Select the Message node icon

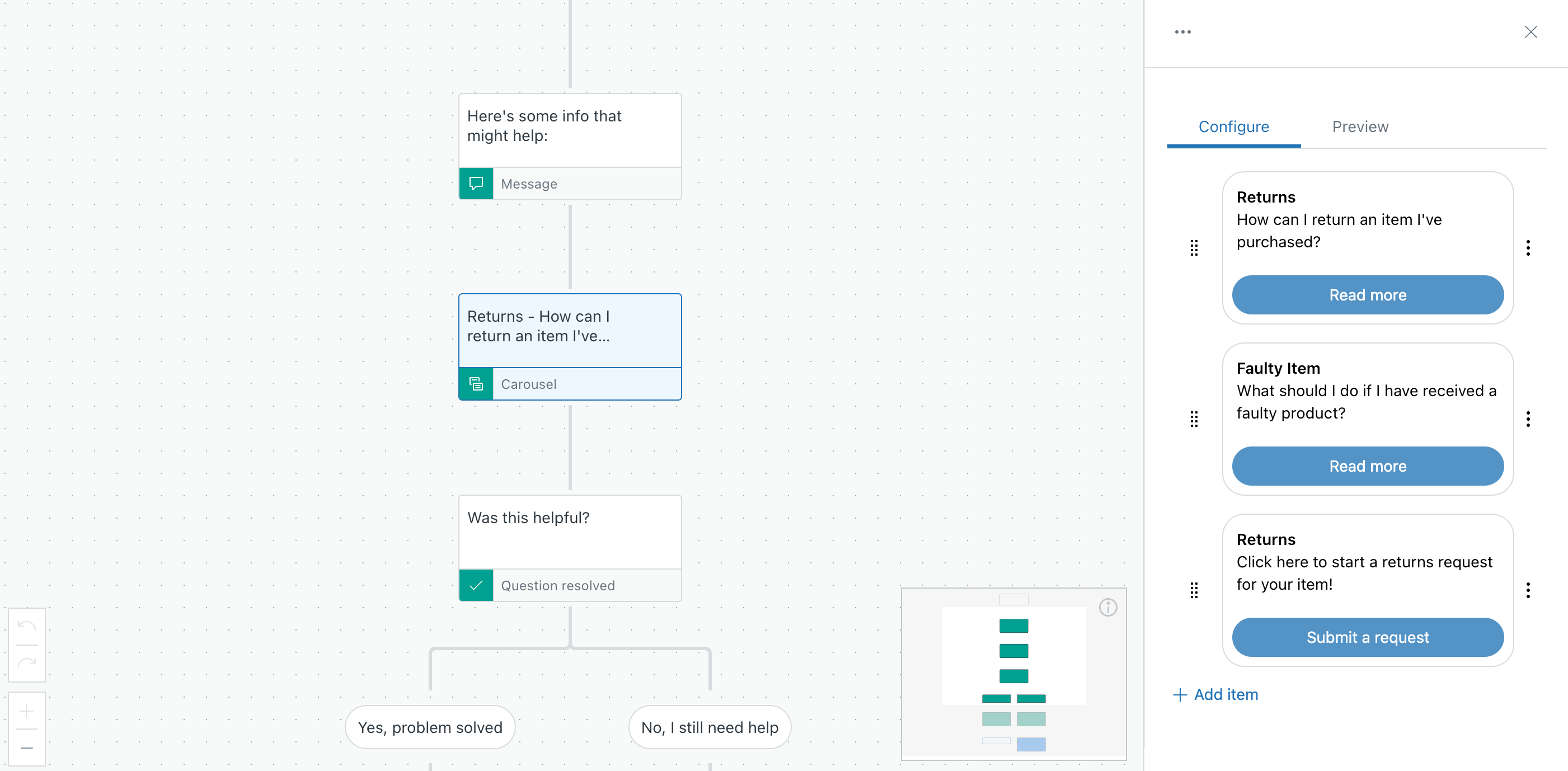[476, 183]
